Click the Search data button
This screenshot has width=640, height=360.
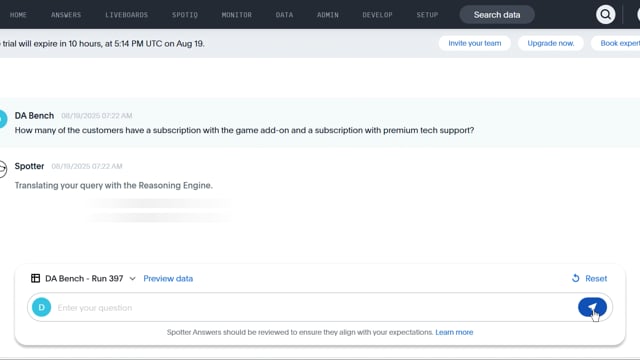[x=497, y=15]
